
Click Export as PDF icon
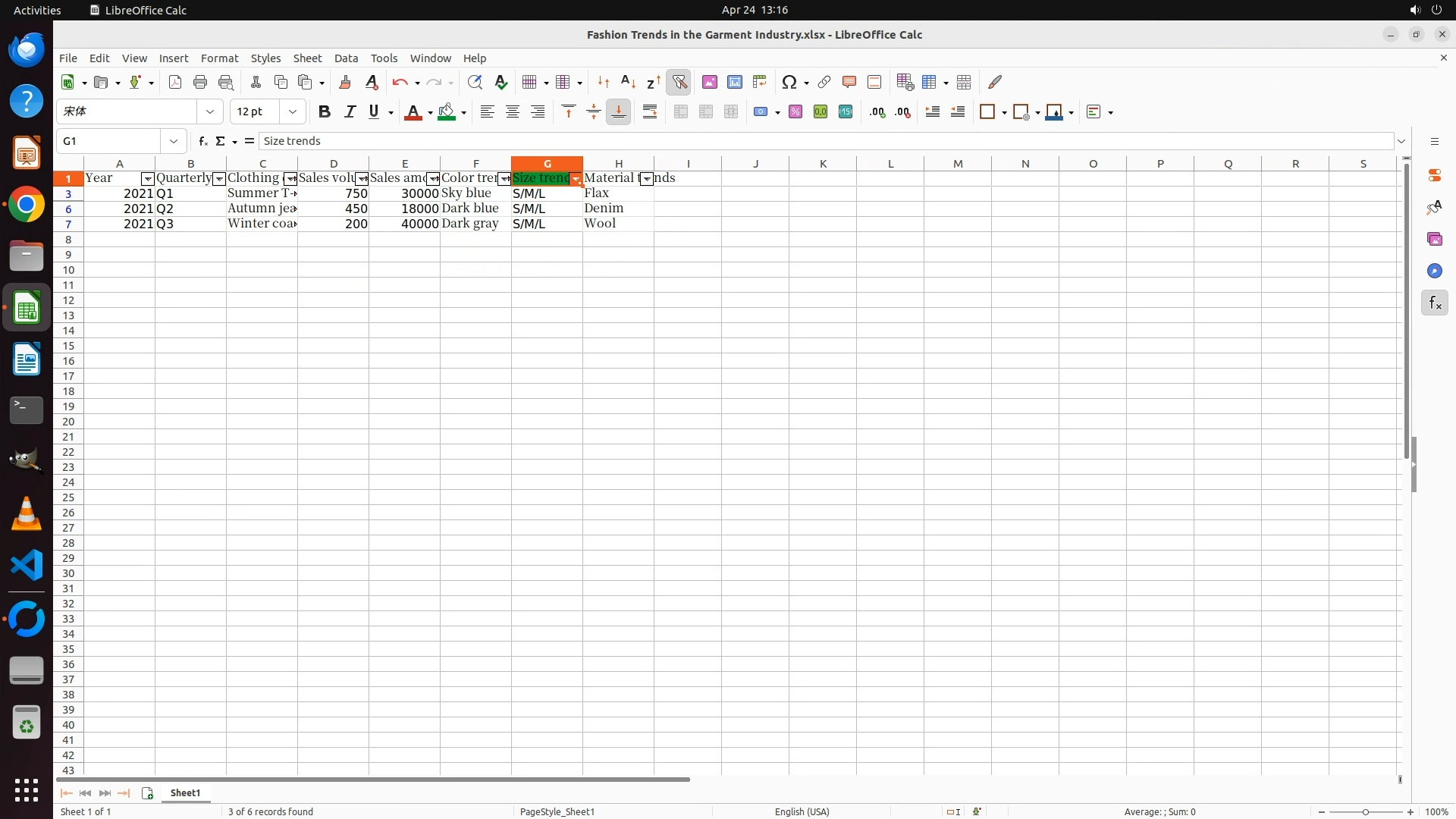tap(175, 82)
